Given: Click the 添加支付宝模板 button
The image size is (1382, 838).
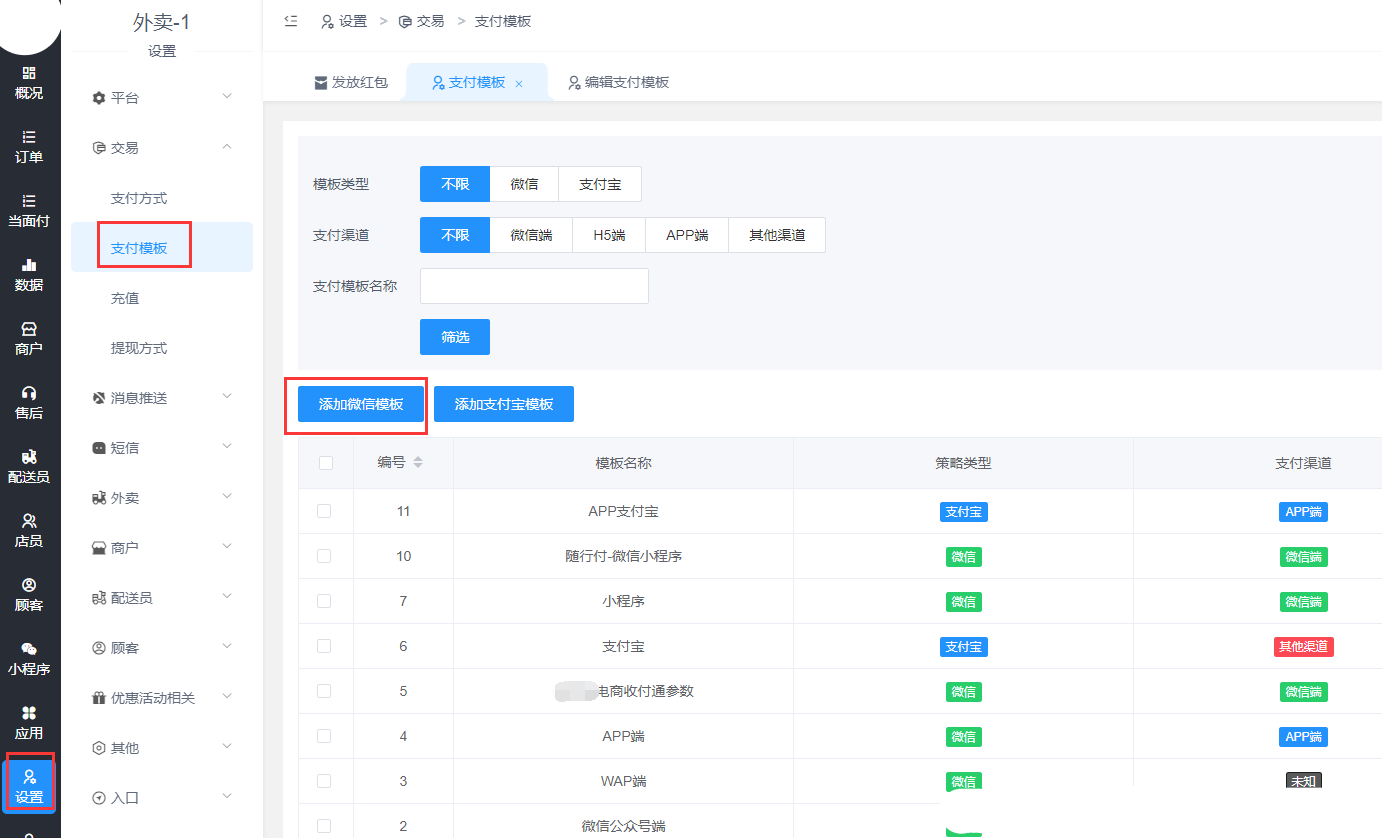Looking at the screenshot, I should point(504,404).
